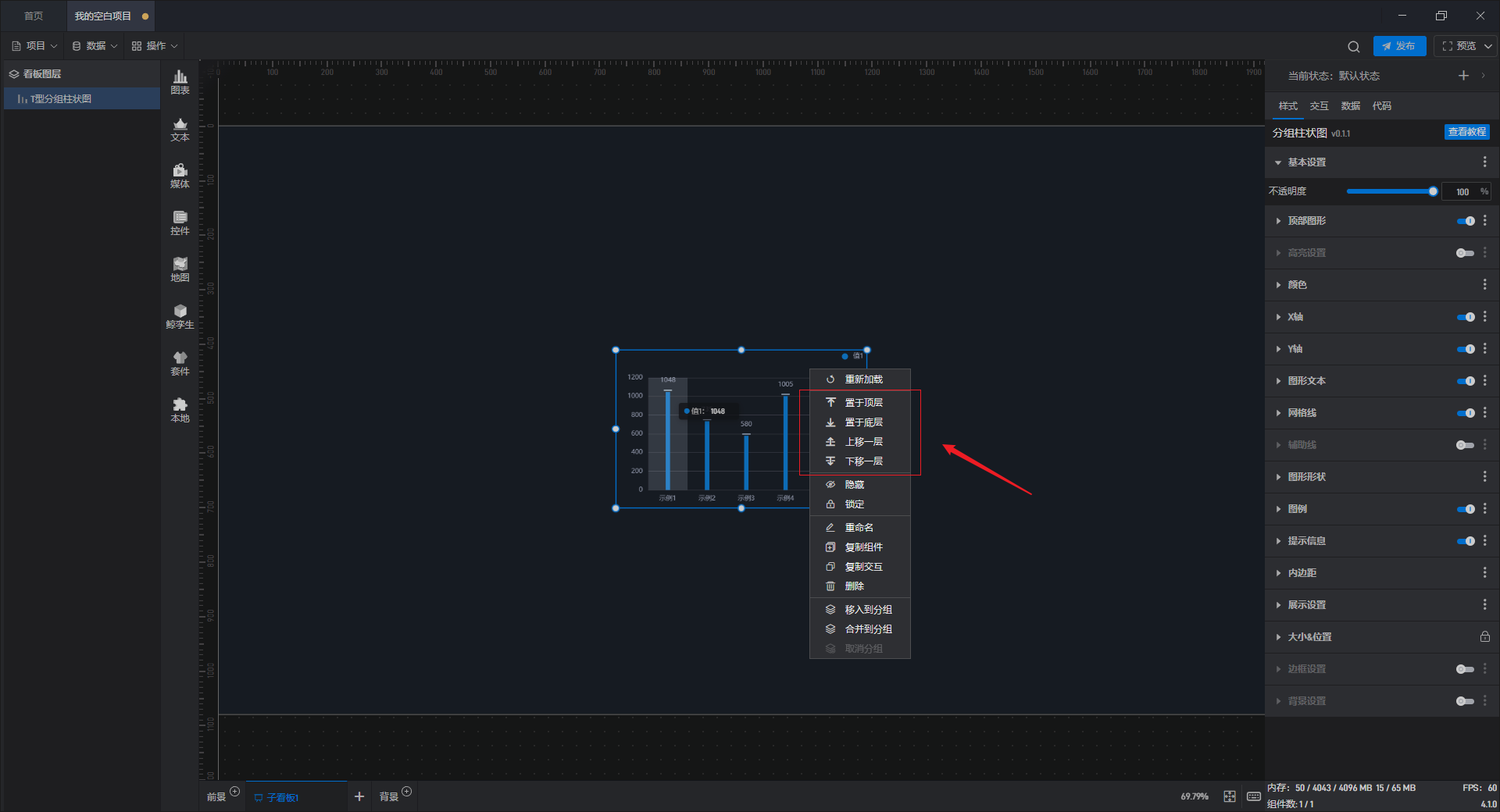
Task: Click the plus circle next to 前景
Action: 235,792
